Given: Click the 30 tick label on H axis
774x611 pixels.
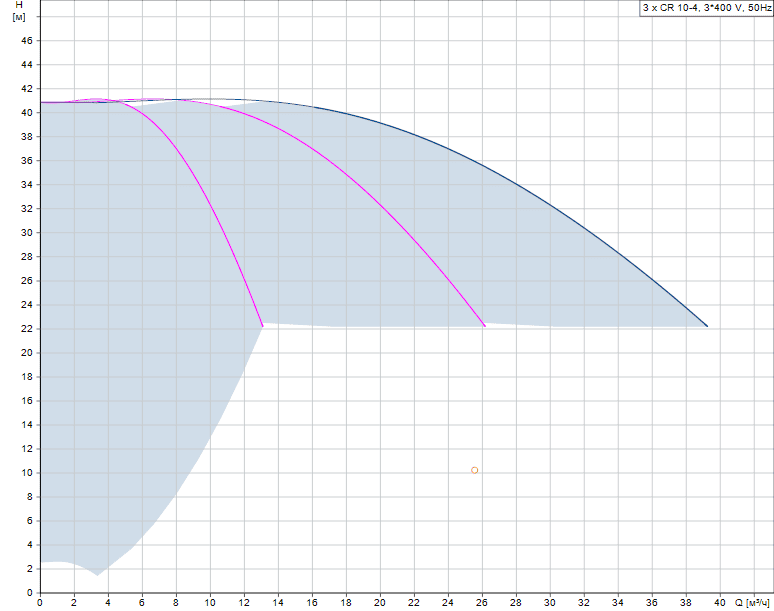Looking at the screenshot, I should coord(27,232).
